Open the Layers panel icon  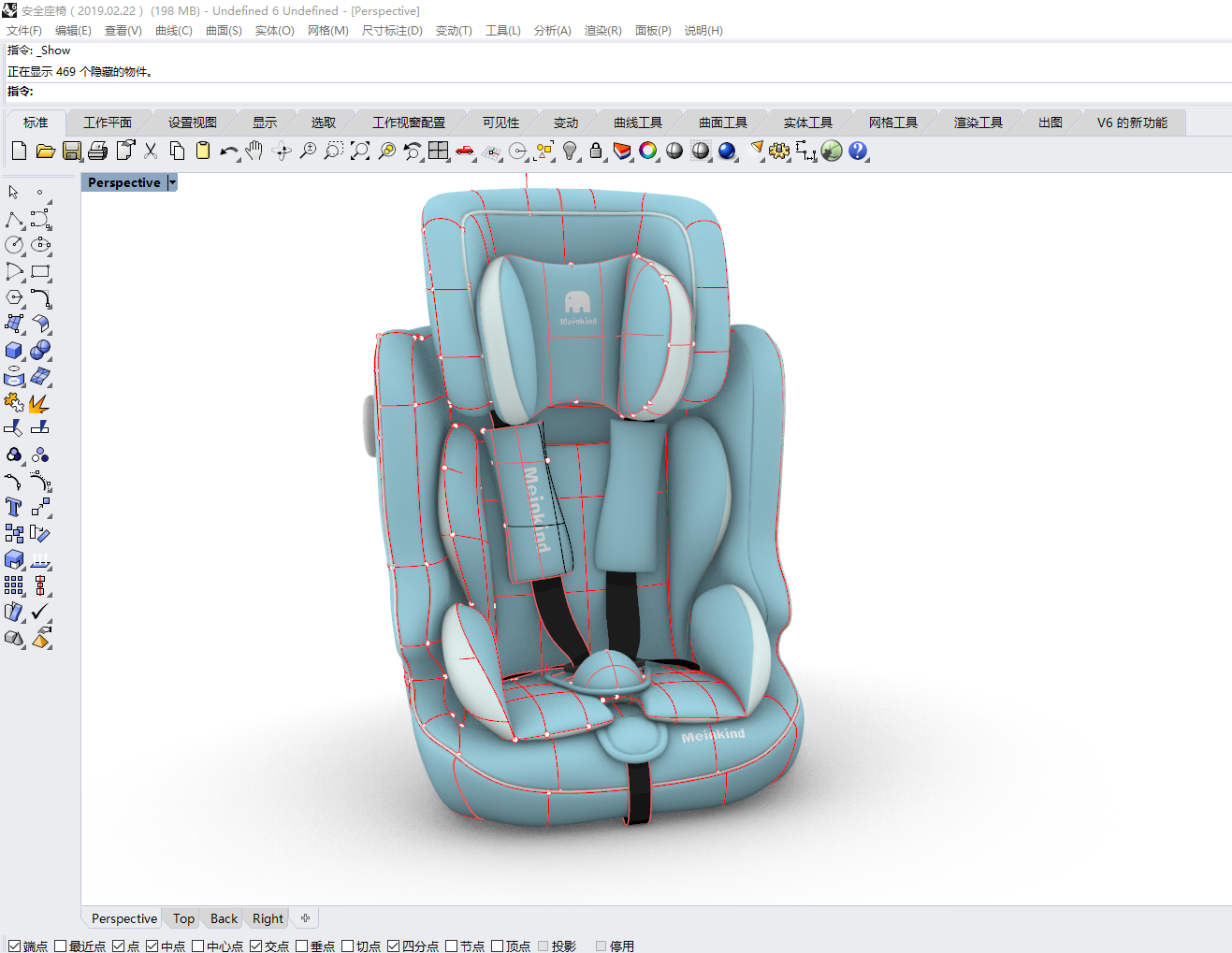click(622, 151)
